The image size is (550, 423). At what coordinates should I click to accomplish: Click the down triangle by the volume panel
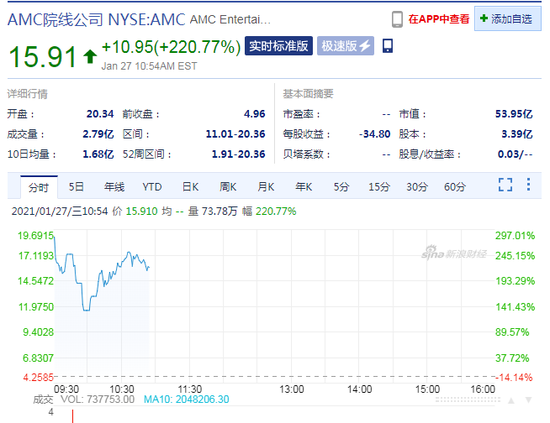coord(529,400)
